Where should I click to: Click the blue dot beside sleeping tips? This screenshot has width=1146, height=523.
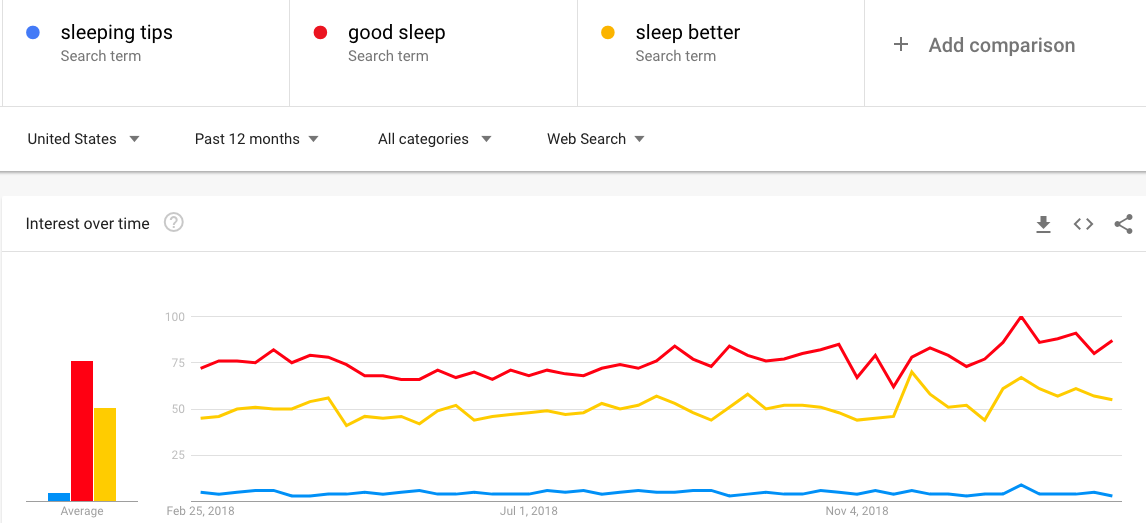tap(33, 33)
